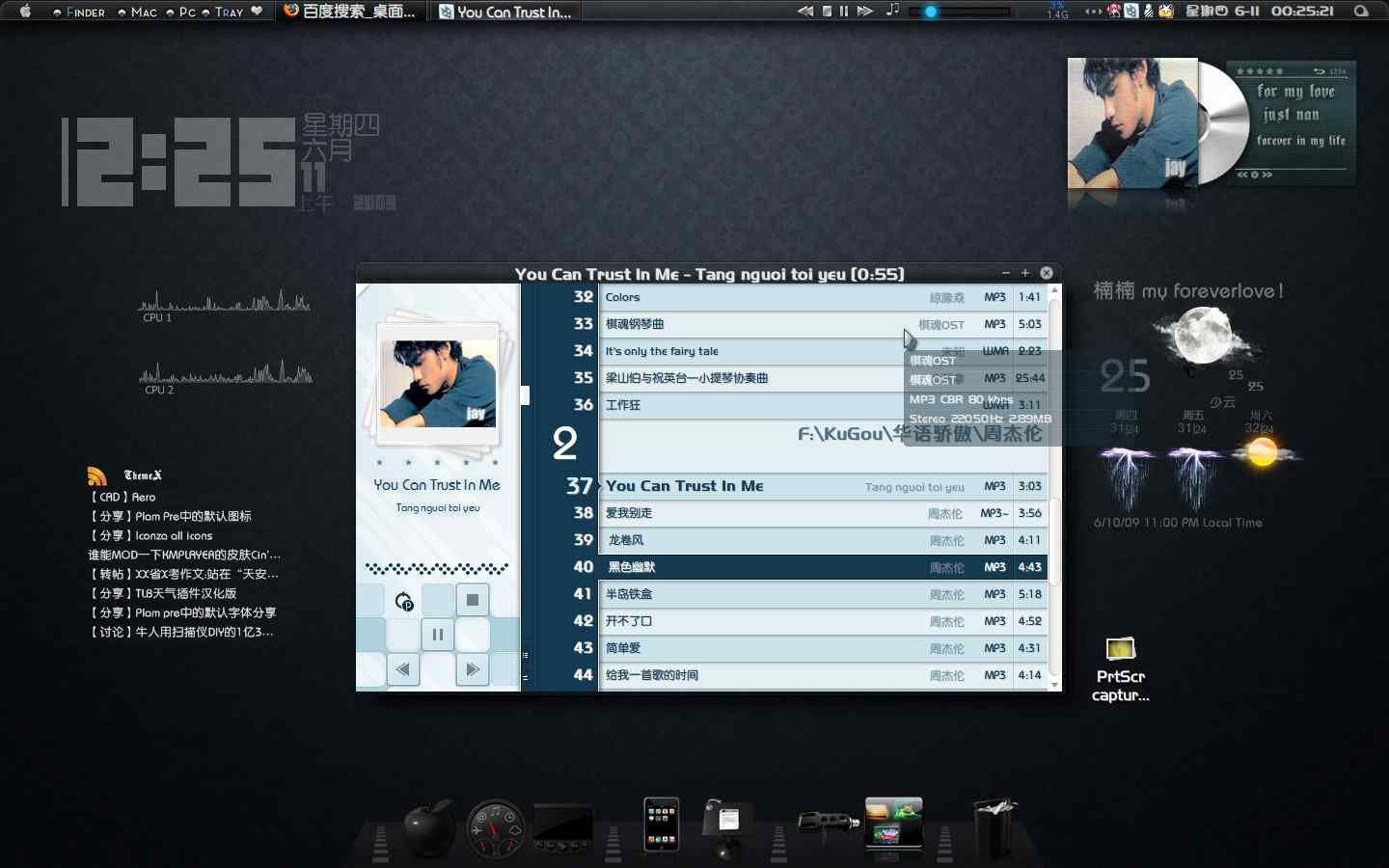
Task: Select track 38 爱我别走
Action: (824, 513)
